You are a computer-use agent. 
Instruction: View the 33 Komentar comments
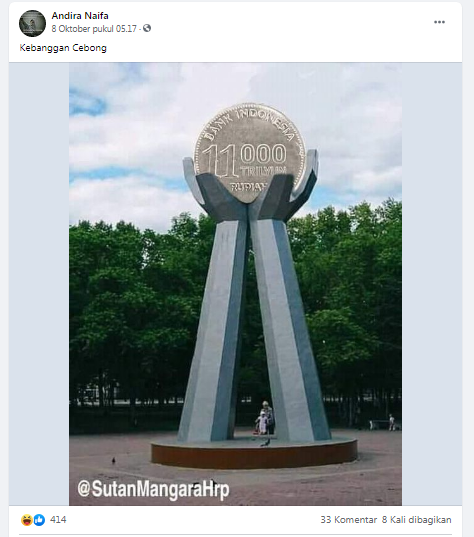(348, 520)
